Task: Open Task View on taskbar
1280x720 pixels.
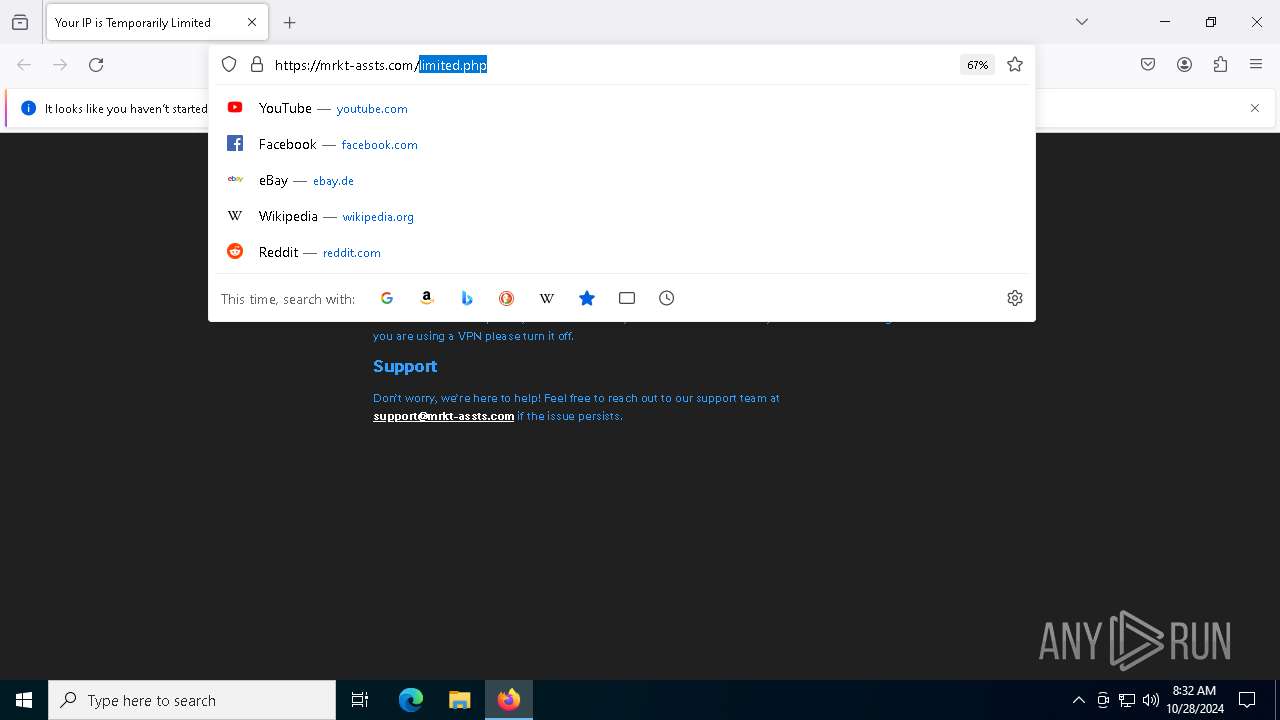Action: pyautogui.click(x=360, y=700)
